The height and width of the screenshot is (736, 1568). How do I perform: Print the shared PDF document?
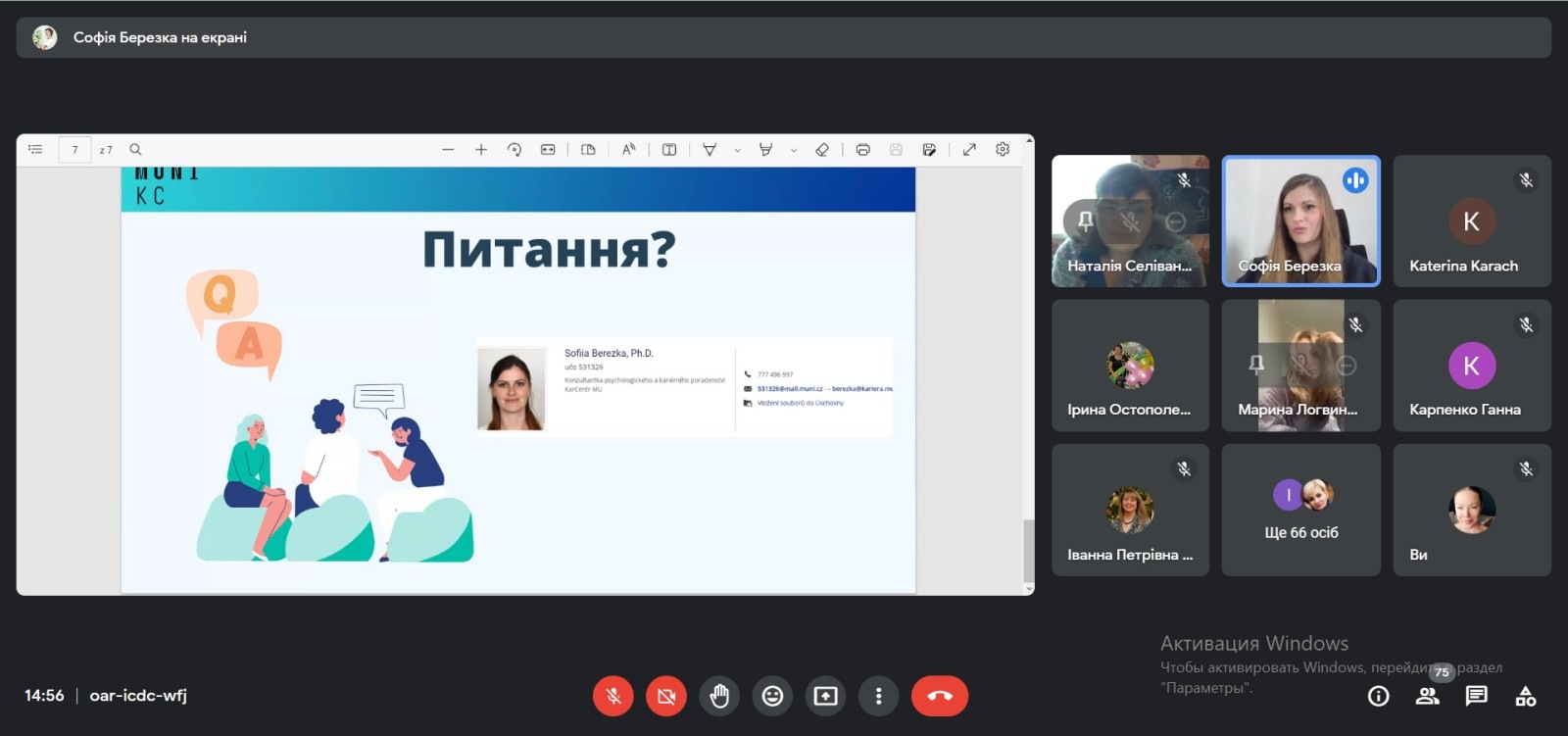tap(863, 150)
